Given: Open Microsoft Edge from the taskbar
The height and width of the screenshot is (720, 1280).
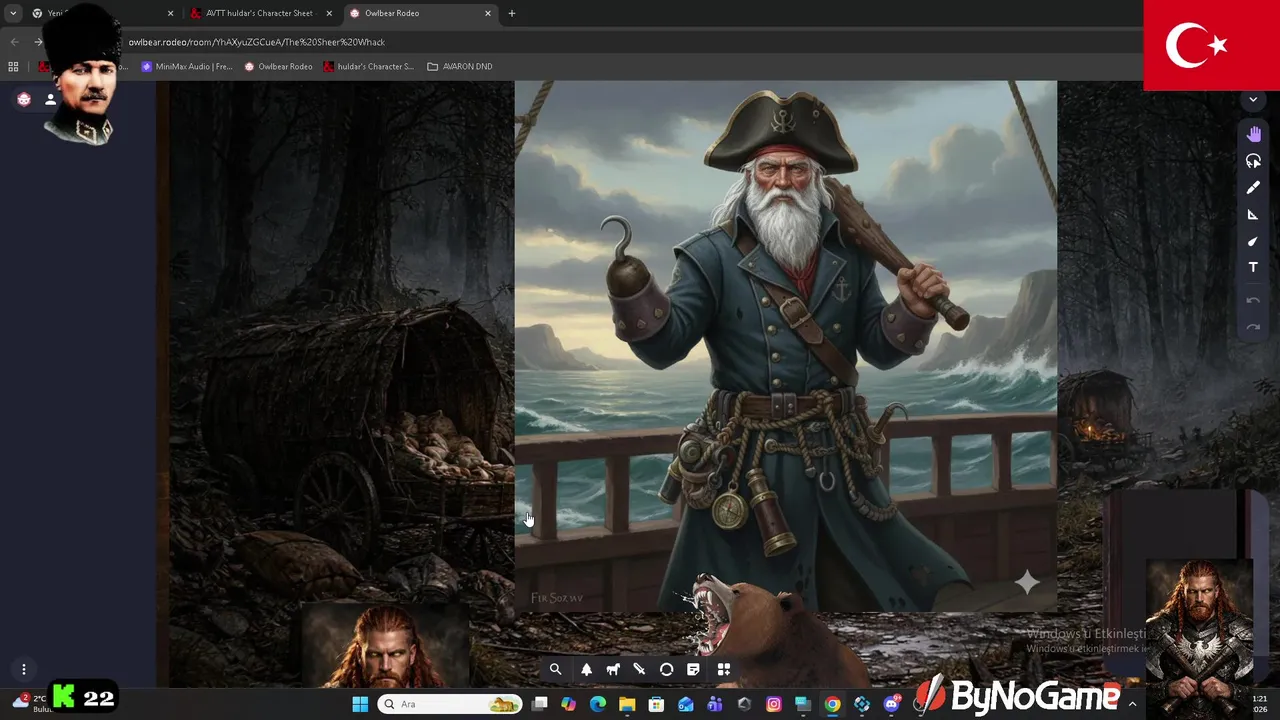Looking at the screenshot, I should pos(598,704).
